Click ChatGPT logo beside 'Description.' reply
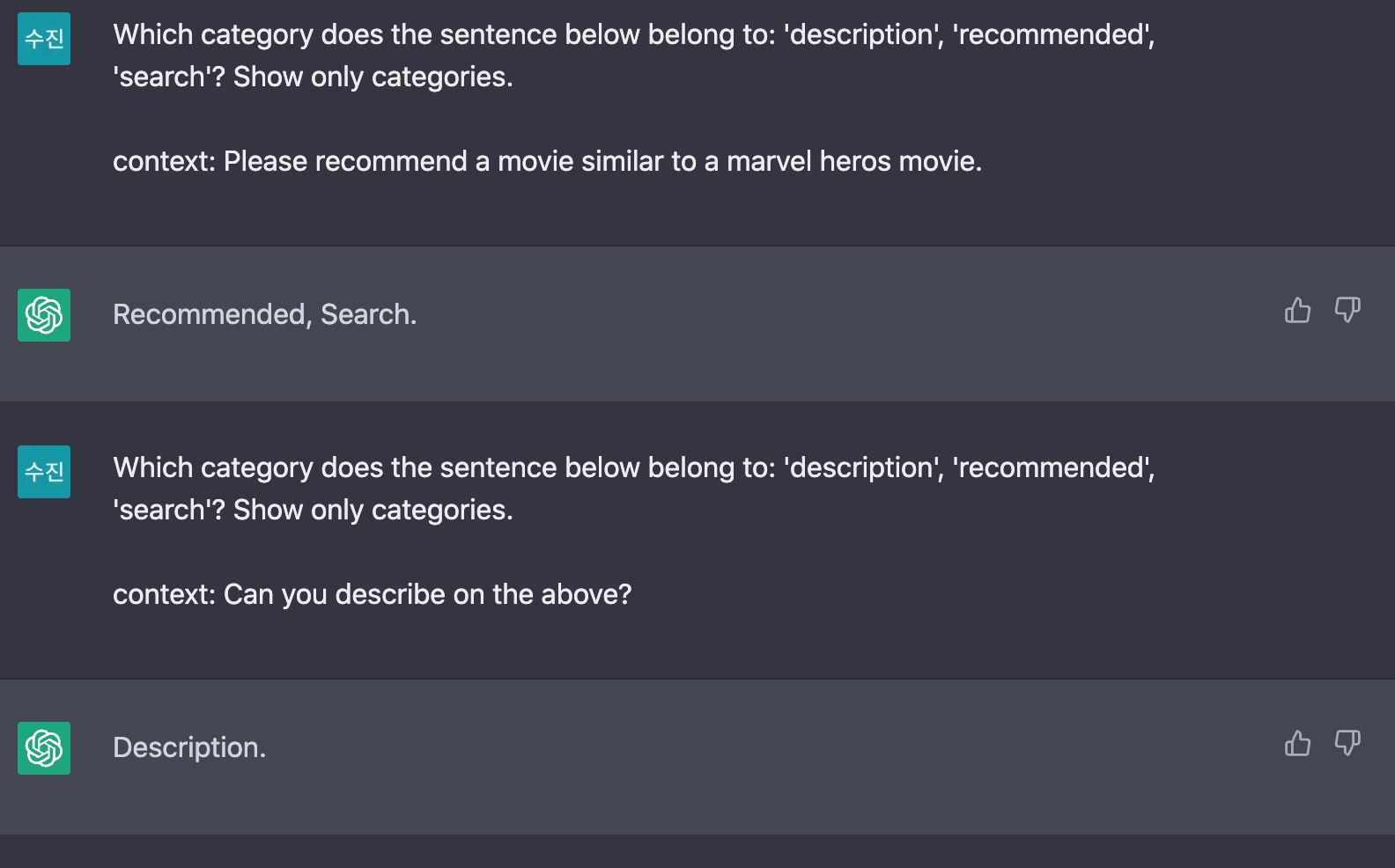 (x=44, y=748)
